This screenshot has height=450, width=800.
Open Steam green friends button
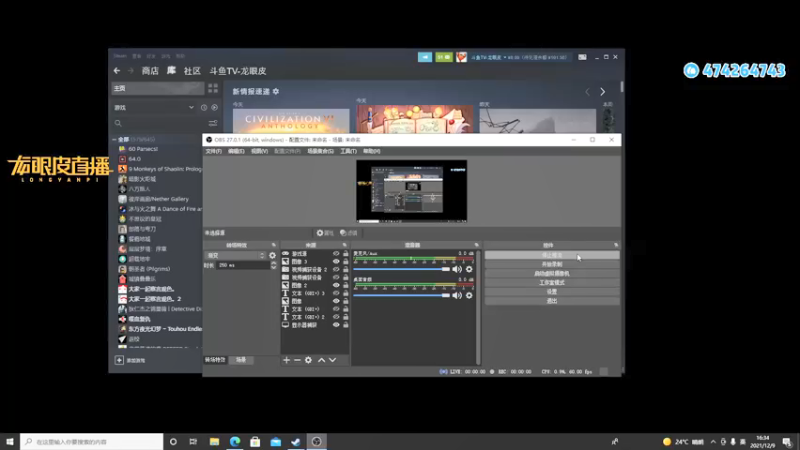(x=444, y=57)
